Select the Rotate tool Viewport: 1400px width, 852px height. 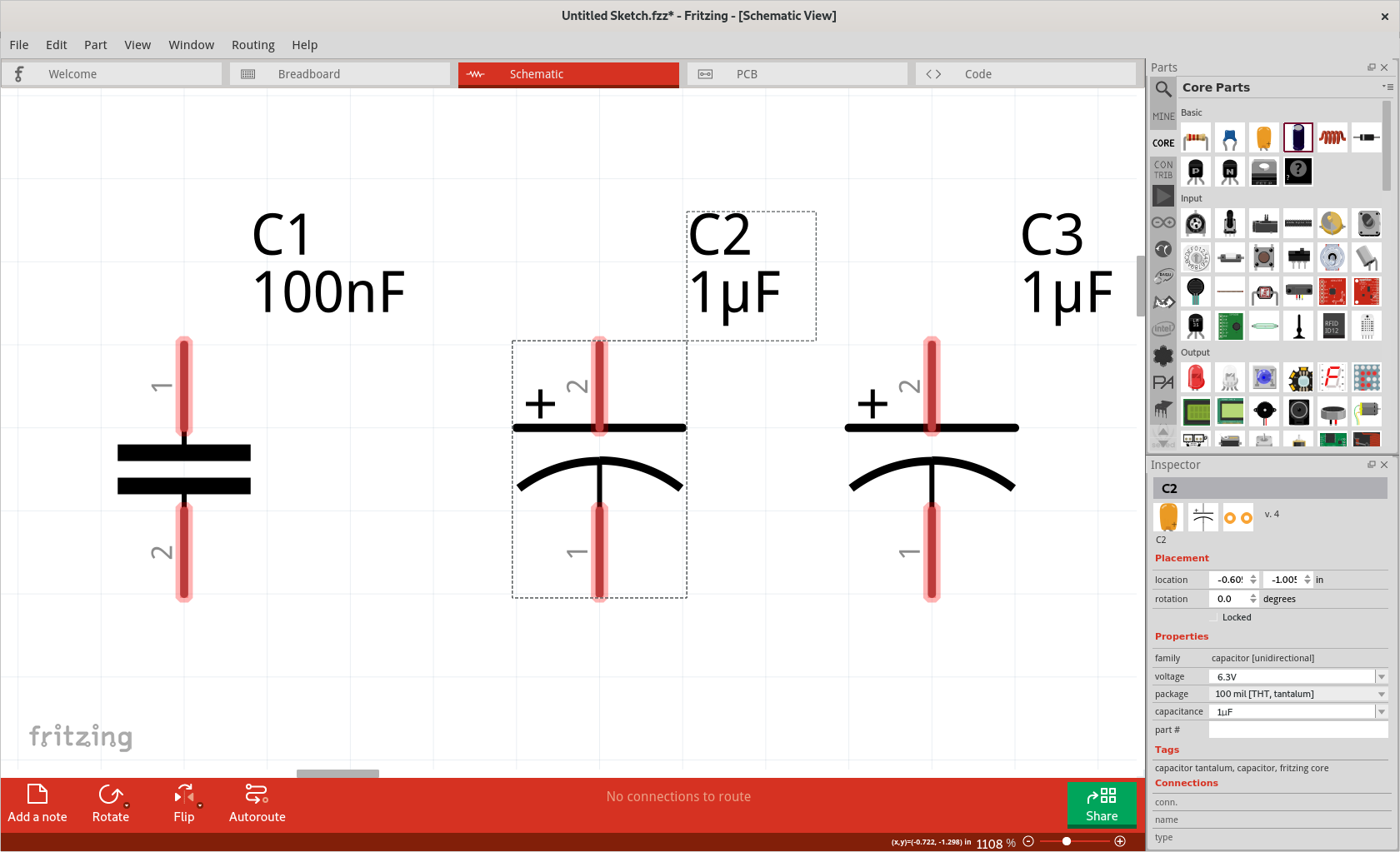click(110, 802)
